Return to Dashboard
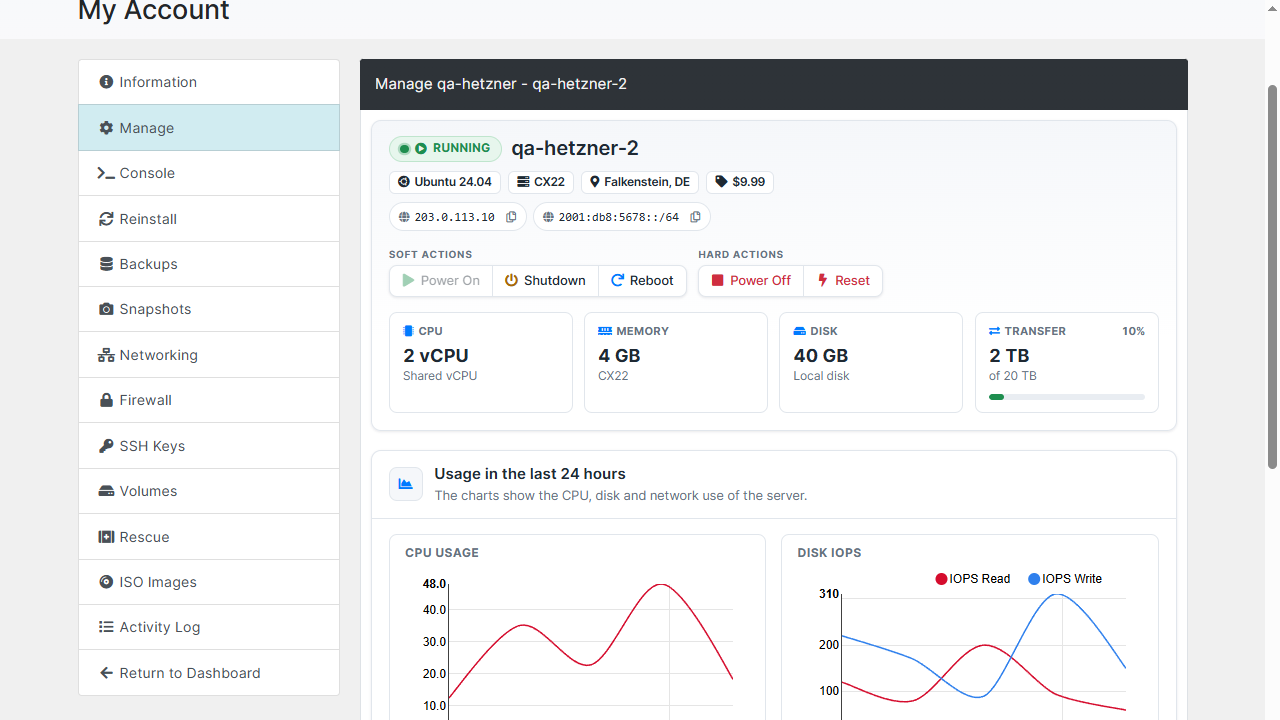Image resolution: width=1280 pixels, height=720 pixels. (x=209, y=673)
